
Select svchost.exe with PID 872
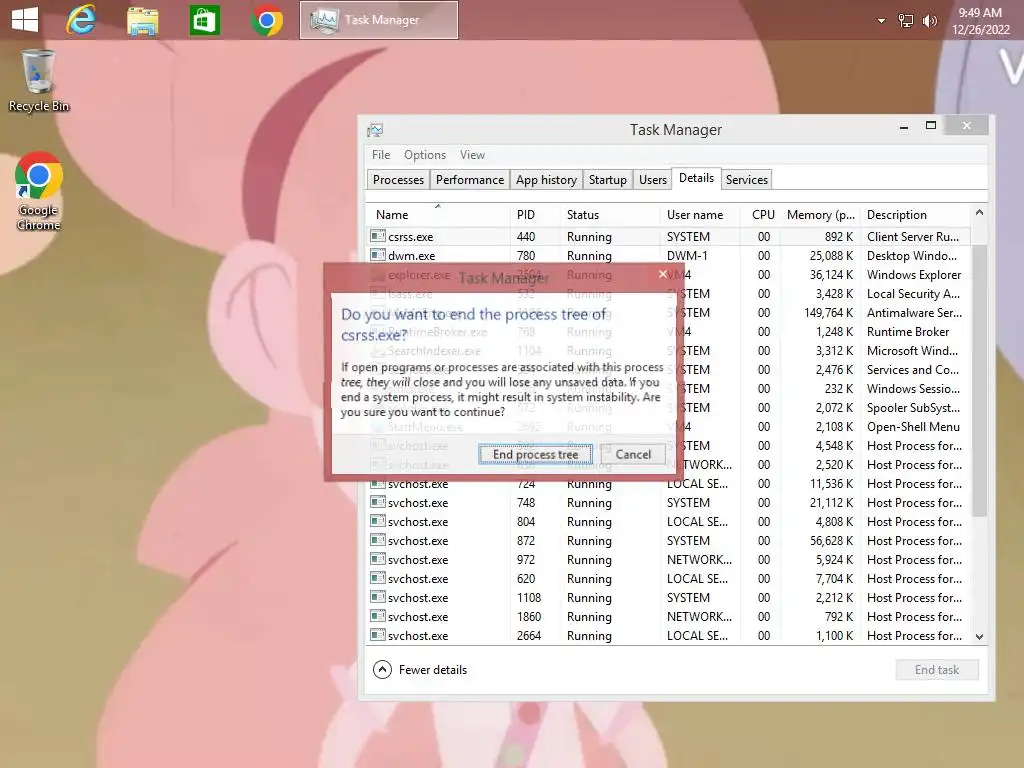(x=669, y=541)
